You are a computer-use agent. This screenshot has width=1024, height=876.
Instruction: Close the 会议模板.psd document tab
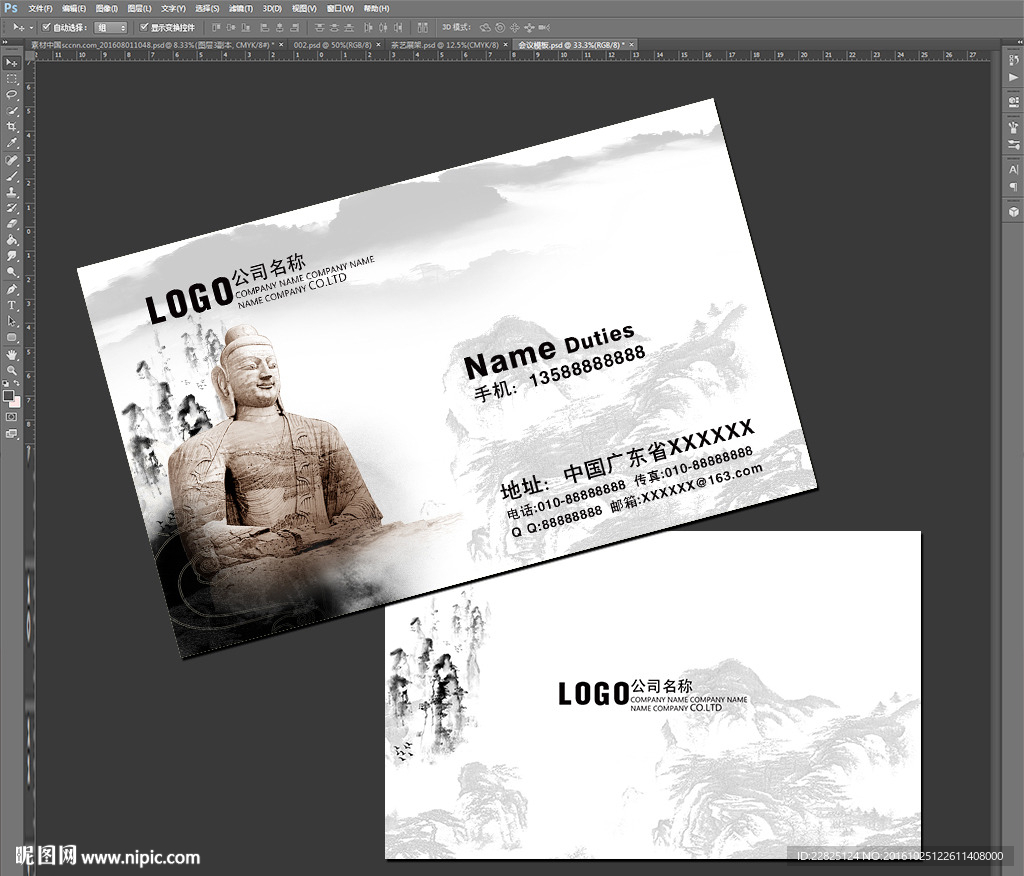[x=632, y=45]
